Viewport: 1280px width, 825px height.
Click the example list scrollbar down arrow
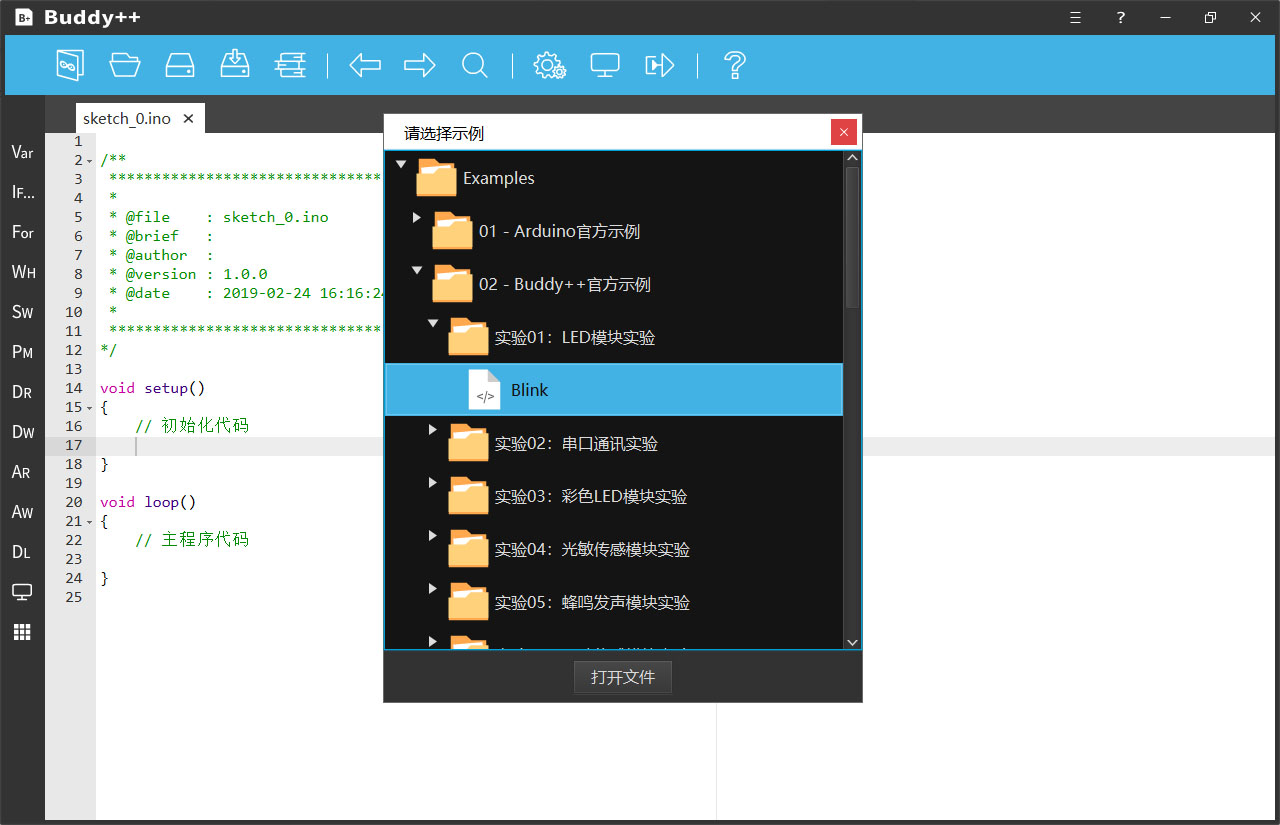click(852, 642)
